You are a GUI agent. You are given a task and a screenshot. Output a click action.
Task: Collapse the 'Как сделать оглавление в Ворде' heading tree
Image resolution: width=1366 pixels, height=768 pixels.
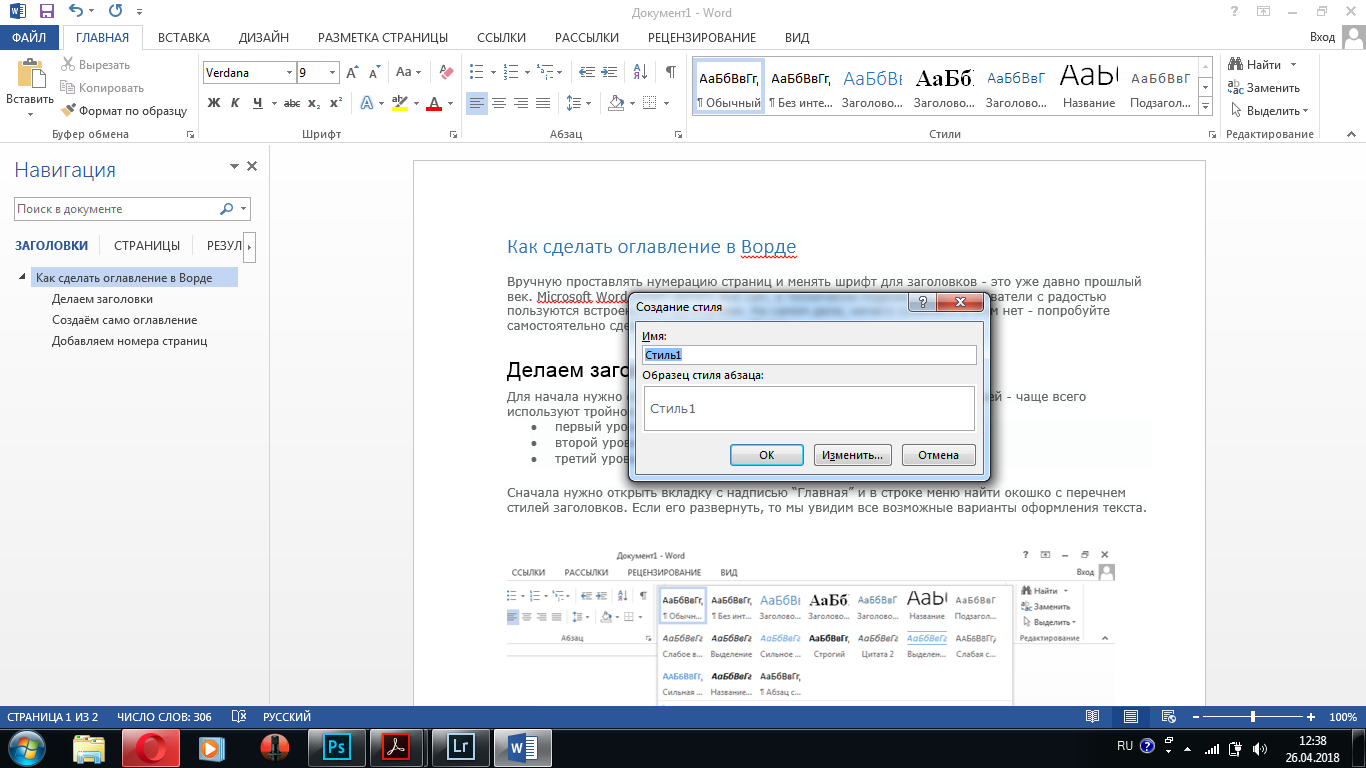click(22, 277)
